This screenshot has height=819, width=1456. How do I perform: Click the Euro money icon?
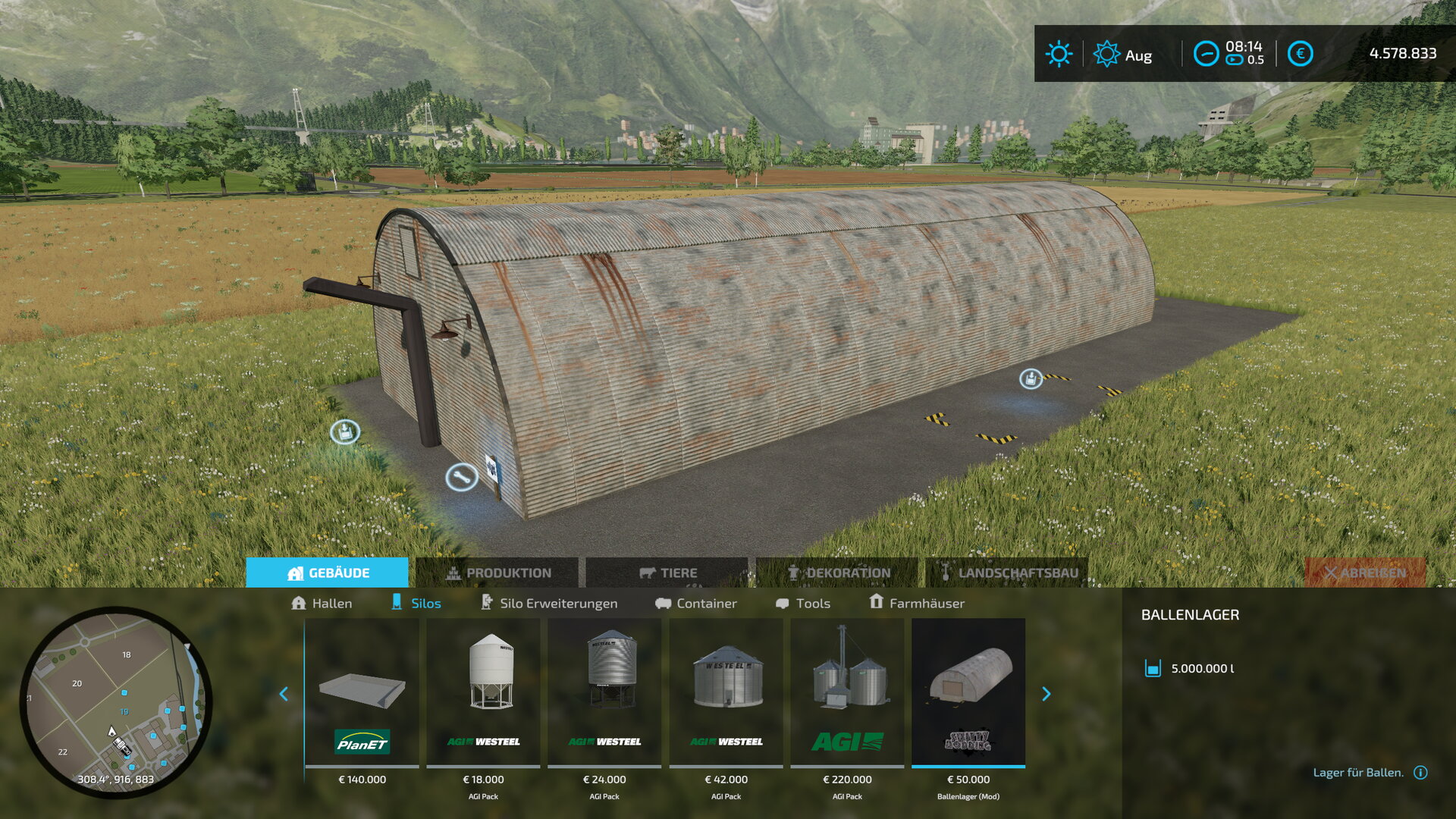coord(1300,54)
